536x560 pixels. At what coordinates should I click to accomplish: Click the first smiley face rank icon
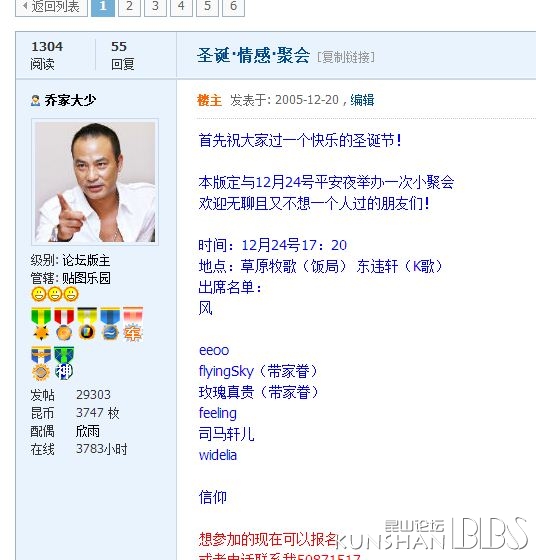click(x=39, y=294)
